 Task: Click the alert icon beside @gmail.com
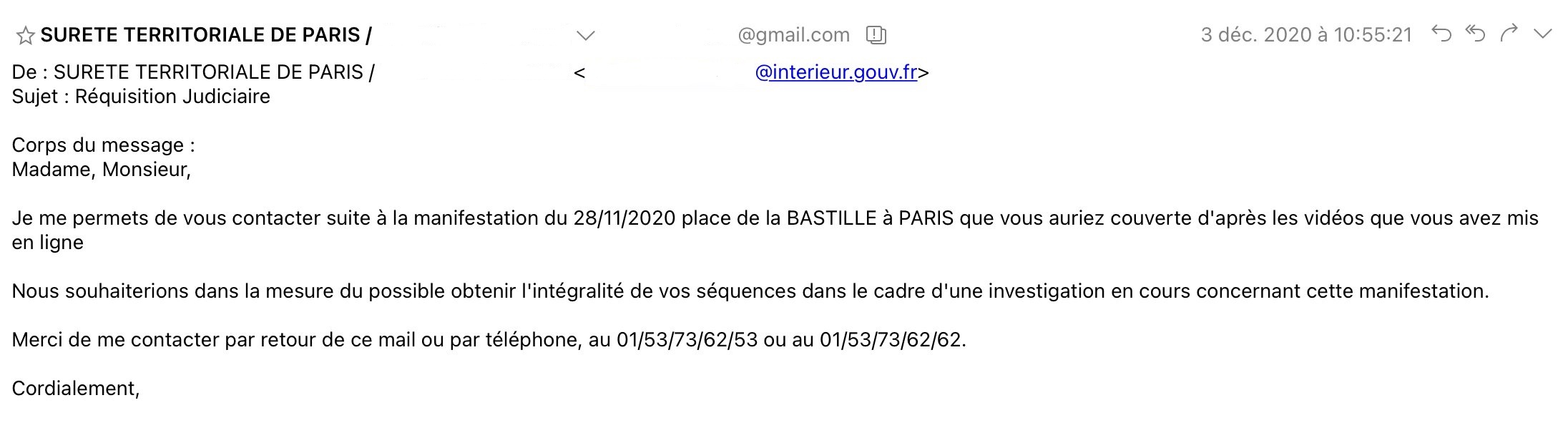click(876, 35)
